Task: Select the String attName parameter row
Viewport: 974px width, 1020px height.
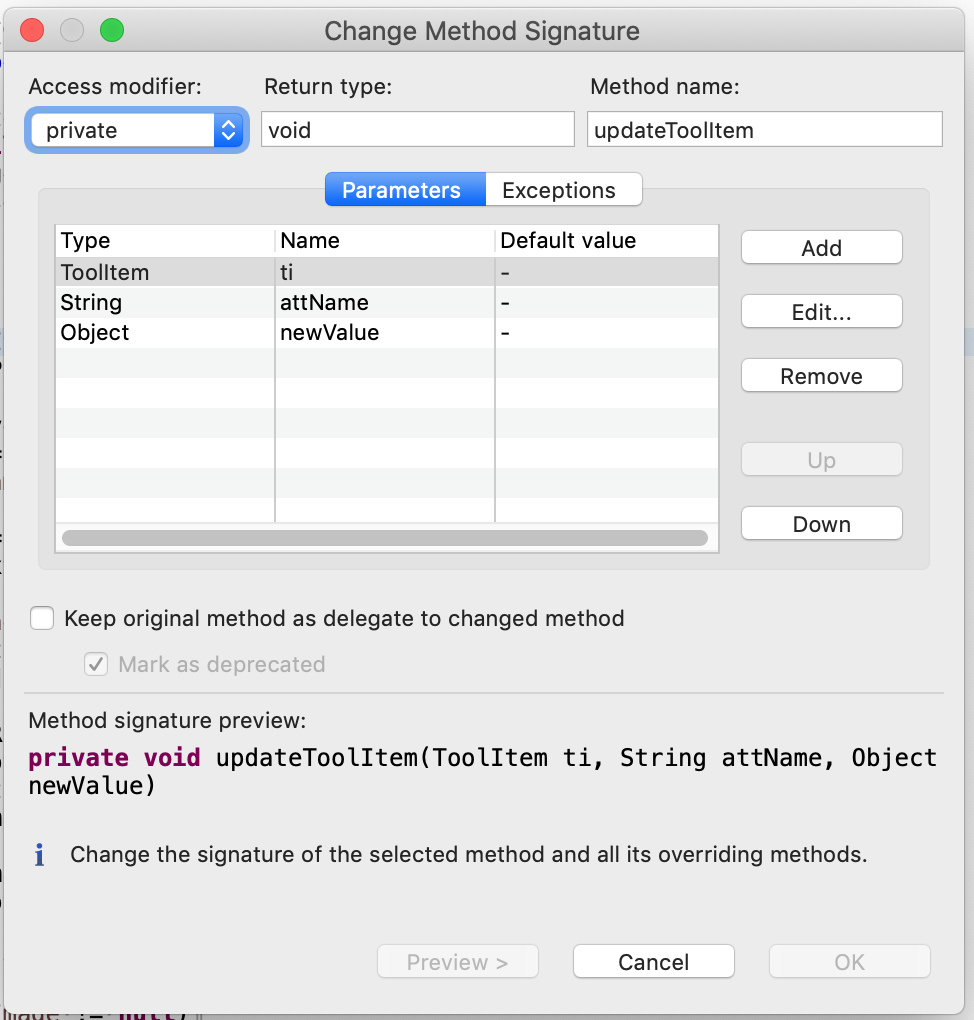Action: (x=387, y=302)
